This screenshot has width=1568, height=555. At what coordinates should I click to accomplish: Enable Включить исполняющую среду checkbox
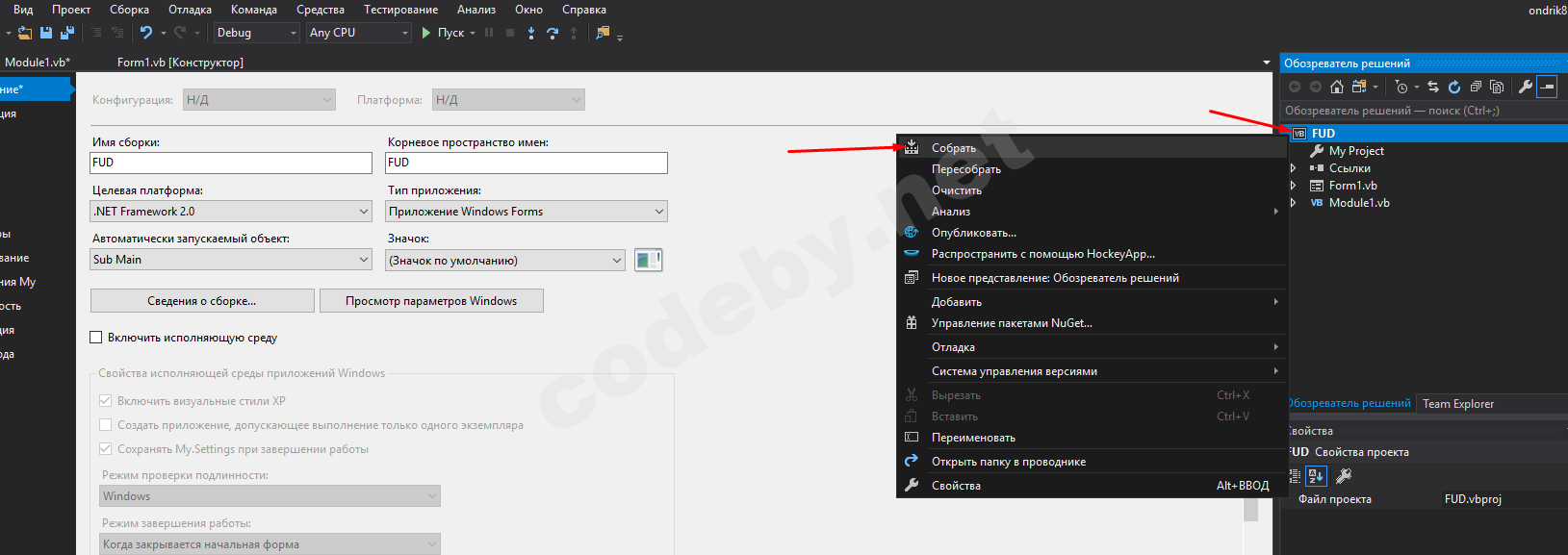click(x=95, y=338)
